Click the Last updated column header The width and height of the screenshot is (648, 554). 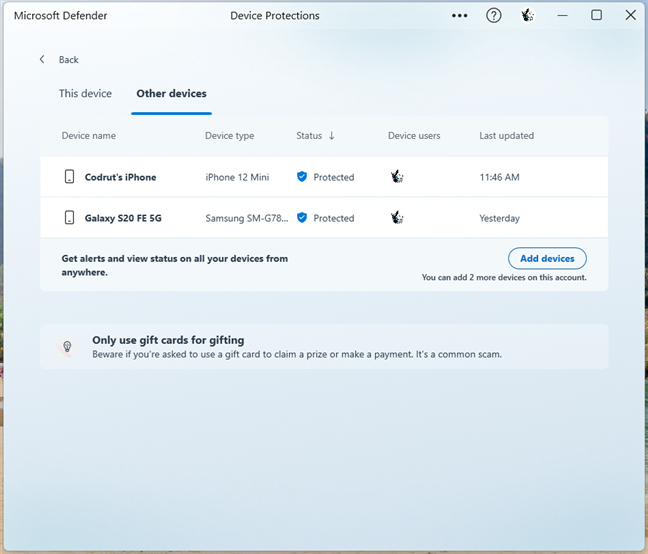(x=507, y=136)
